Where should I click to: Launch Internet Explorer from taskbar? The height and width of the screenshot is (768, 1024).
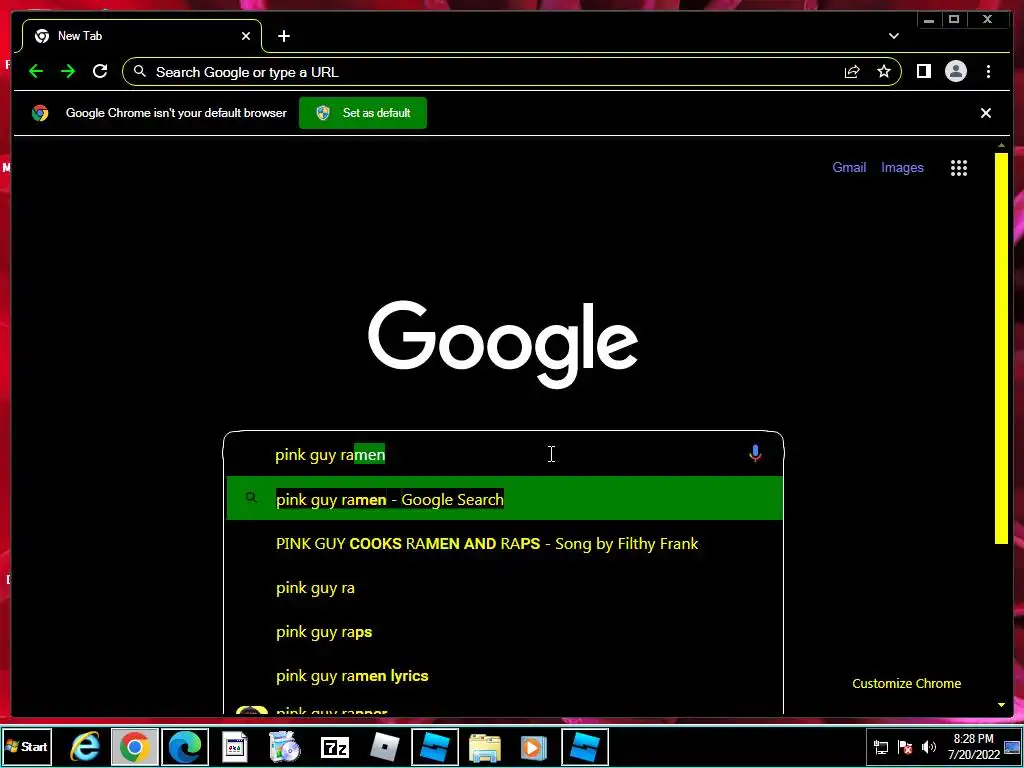(86, 746)
